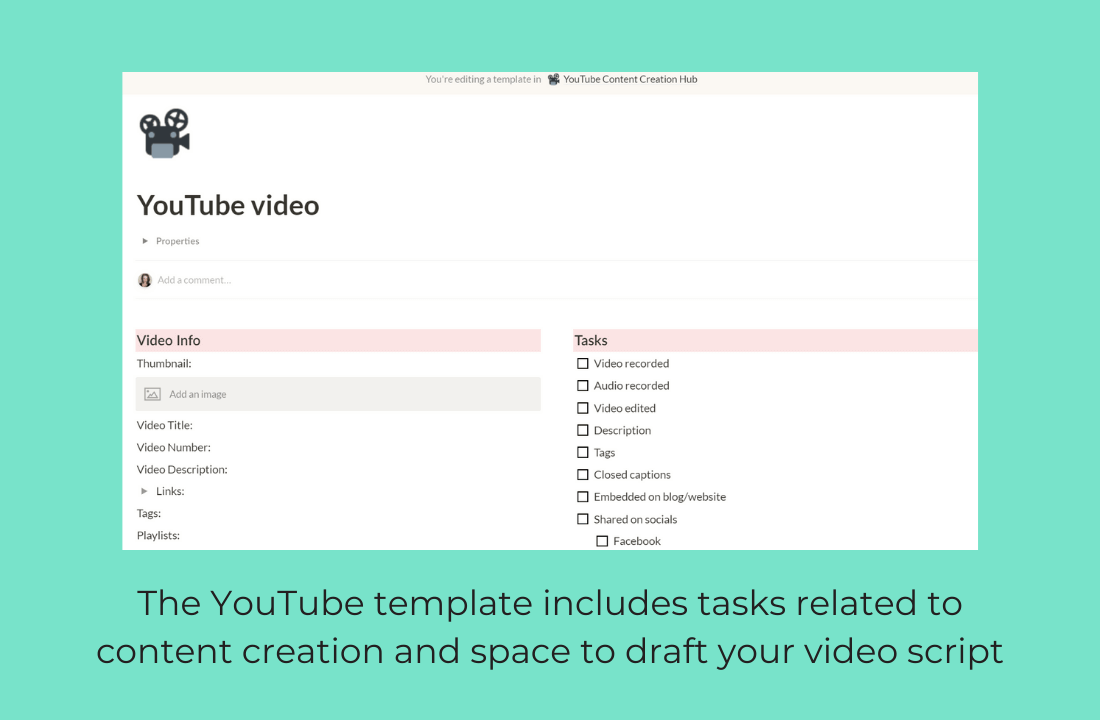Mark Video edited as complete

[x=583, y=408]
